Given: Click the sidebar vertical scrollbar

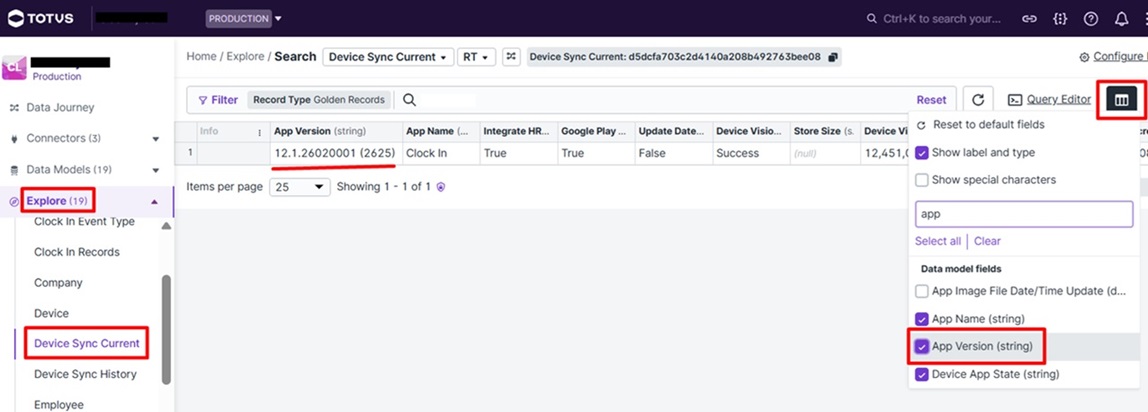Looking at the screenshot, I should (x=166, y=329).
